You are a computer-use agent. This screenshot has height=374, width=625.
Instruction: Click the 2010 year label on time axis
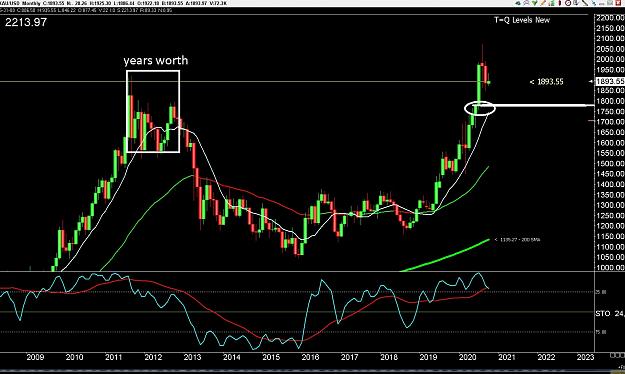[x=74, y=357]
